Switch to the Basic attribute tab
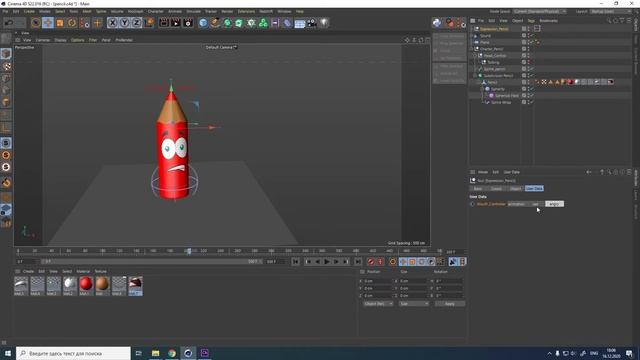Image resolution: width=640 pixels, height=360 pixels. pos(478,189)
